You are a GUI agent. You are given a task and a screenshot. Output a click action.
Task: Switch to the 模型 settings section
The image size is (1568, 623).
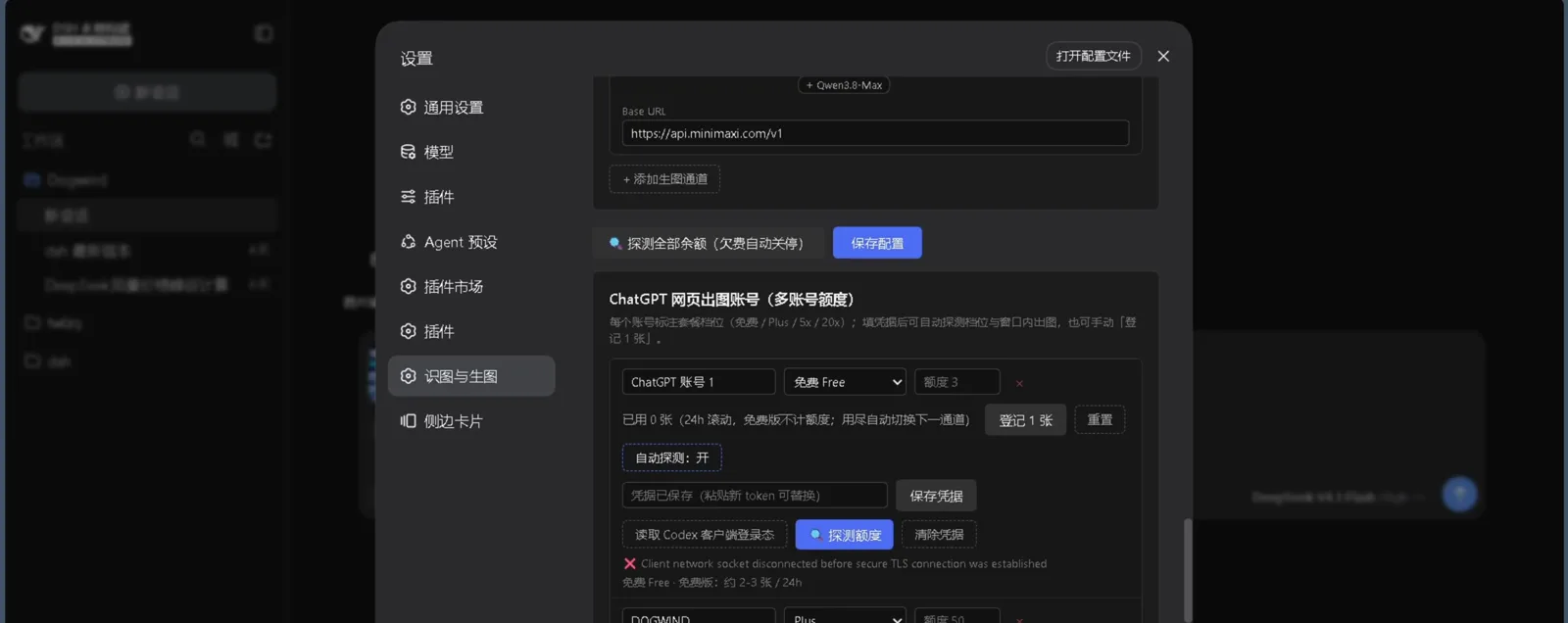coord(471,152)
